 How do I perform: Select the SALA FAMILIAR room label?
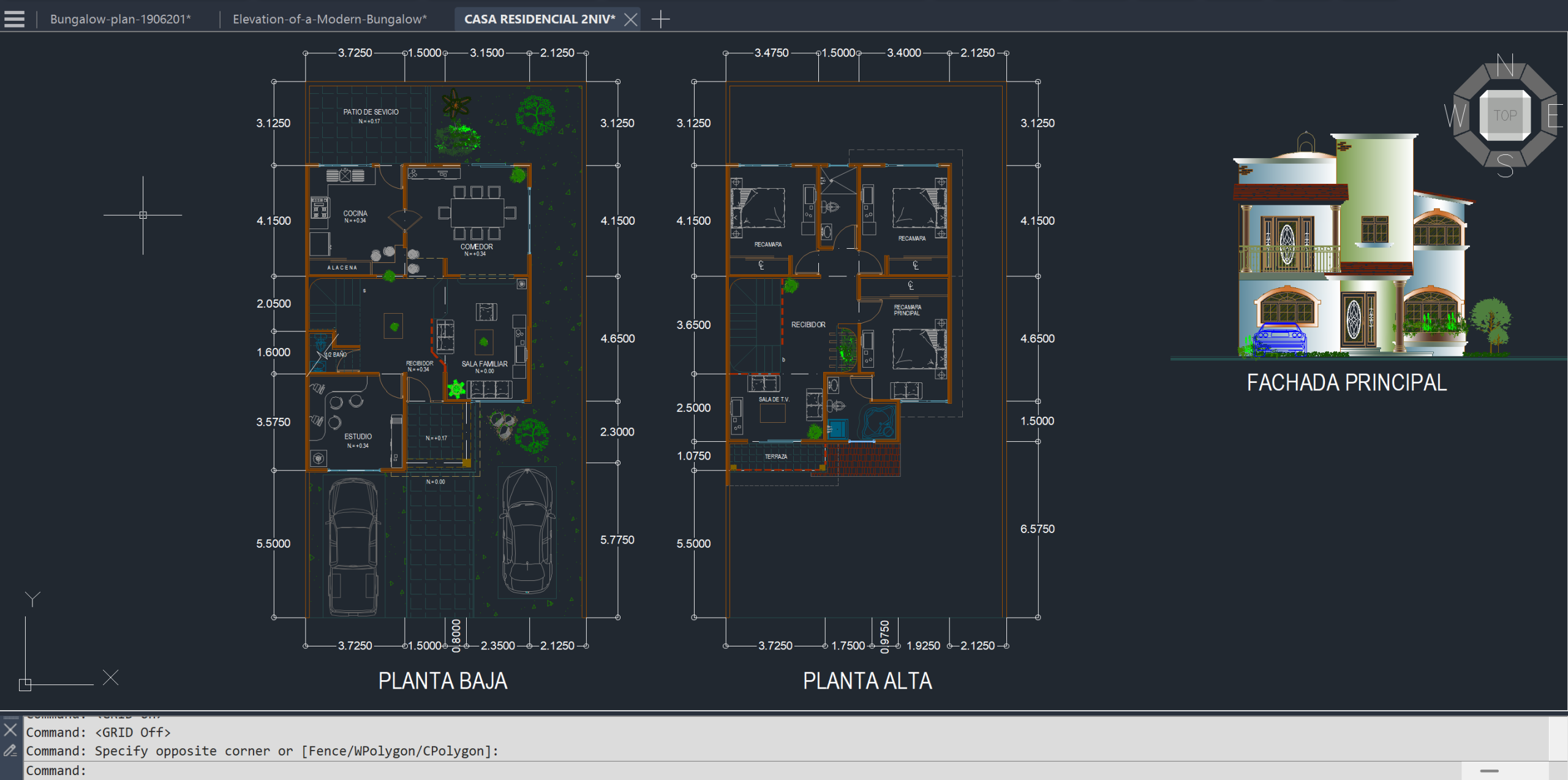(484, 364)
